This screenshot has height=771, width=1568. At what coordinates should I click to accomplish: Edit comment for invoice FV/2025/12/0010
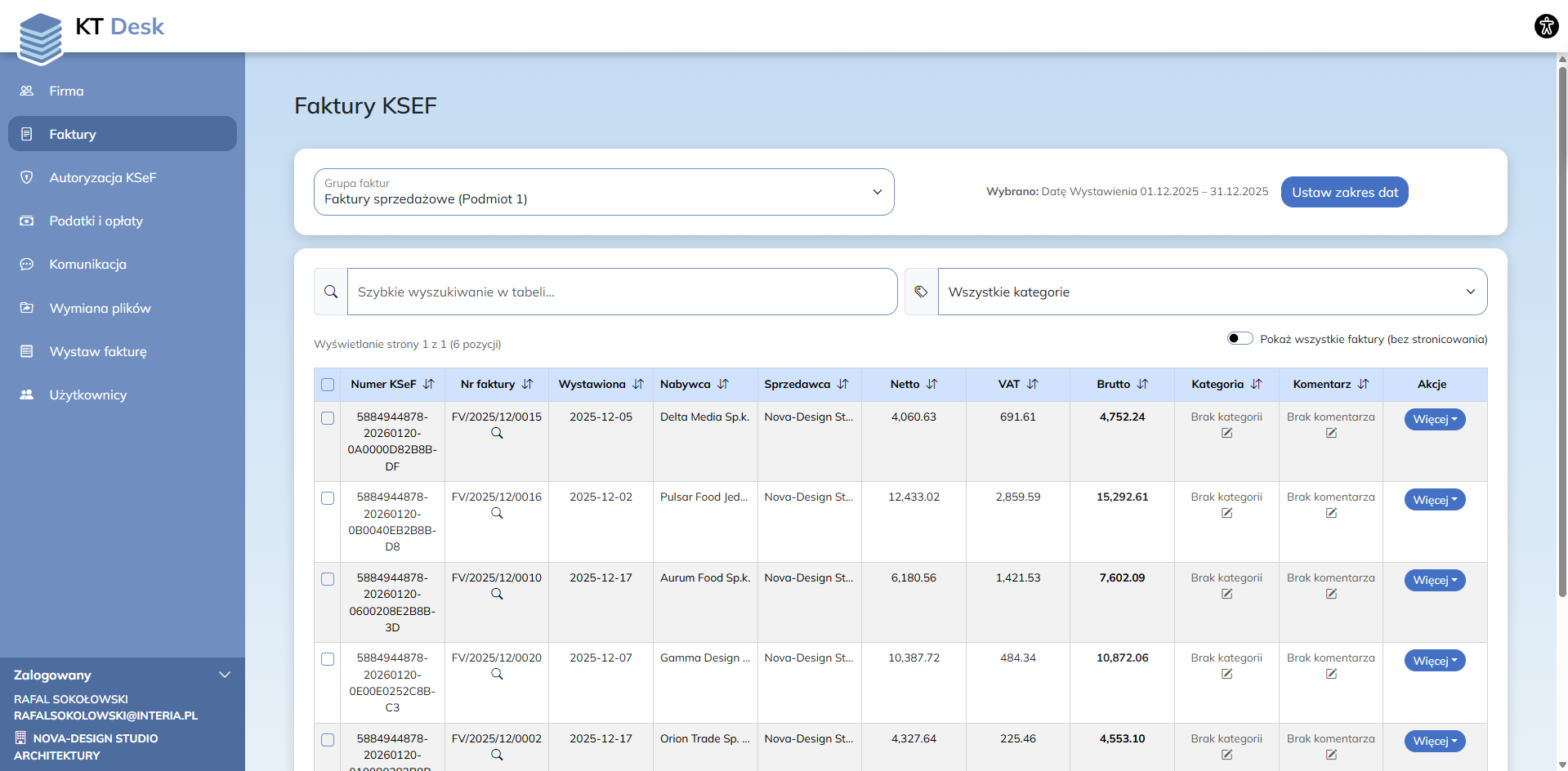(1331, 595)
